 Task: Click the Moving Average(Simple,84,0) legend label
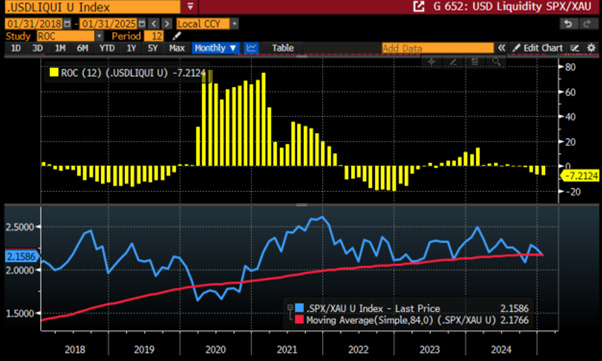[x=401, y=320]
